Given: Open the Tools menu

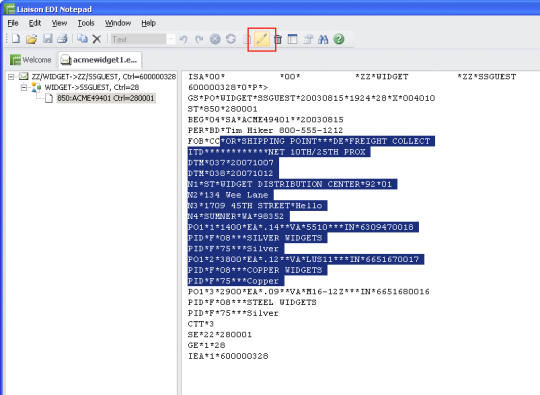Looking at the screenshot, I should point(86,23).
